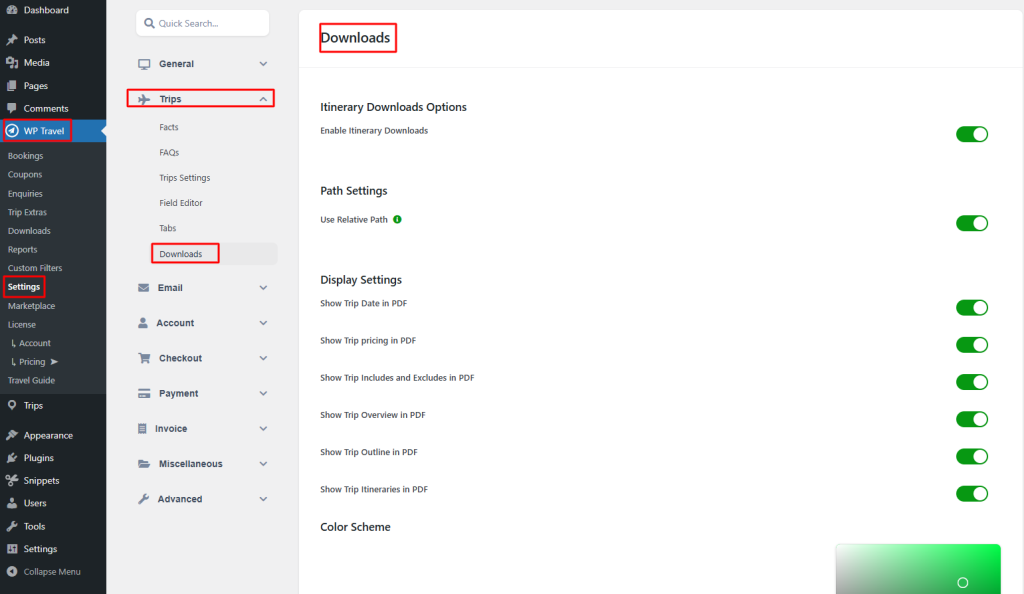Disable Enable Itinerary Downloads switch
Image resolution: width=1024 pixels, height=594 pixels.
point(972,134)
